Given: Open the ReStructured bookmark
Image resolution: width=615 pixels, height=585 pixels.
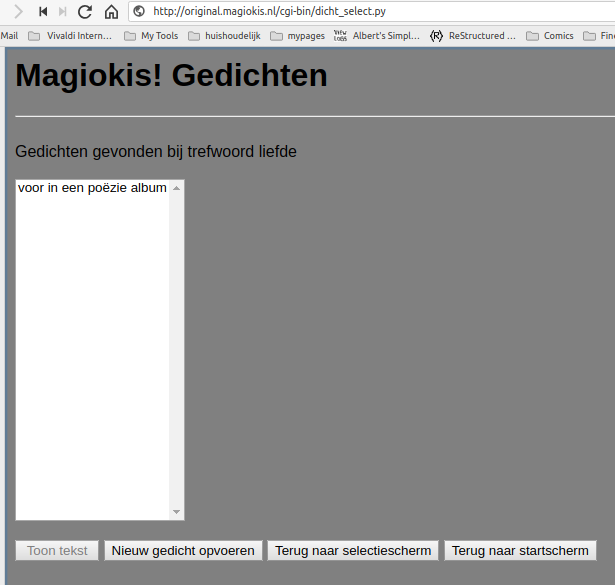Looking at the screenshot, I should 473,36.
